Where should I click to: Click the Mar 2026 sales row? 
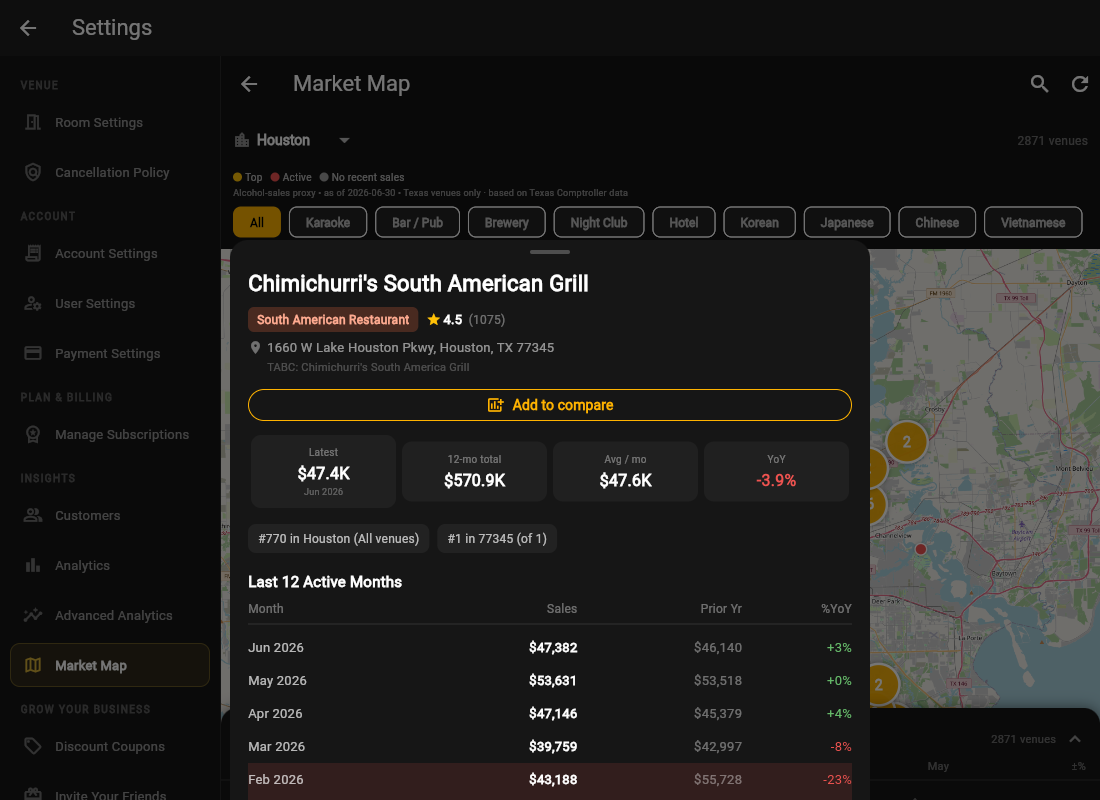point(550,746)
